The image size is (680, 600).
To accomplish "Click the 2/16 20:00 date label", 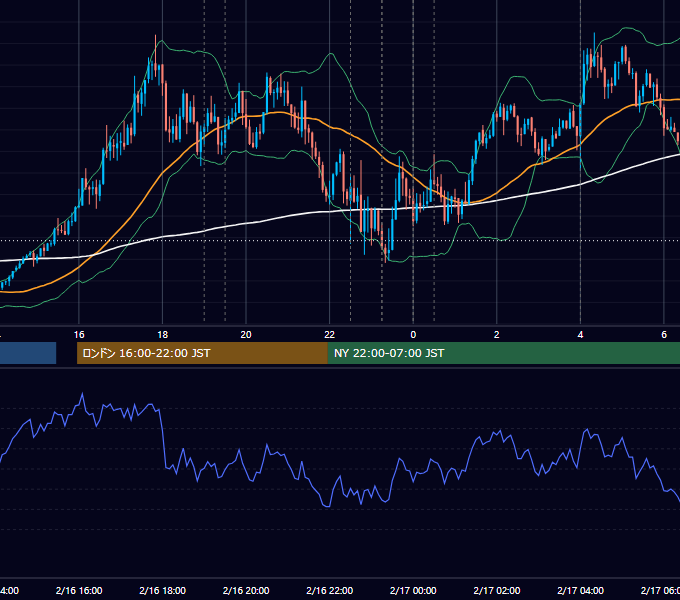I will 246,590.
